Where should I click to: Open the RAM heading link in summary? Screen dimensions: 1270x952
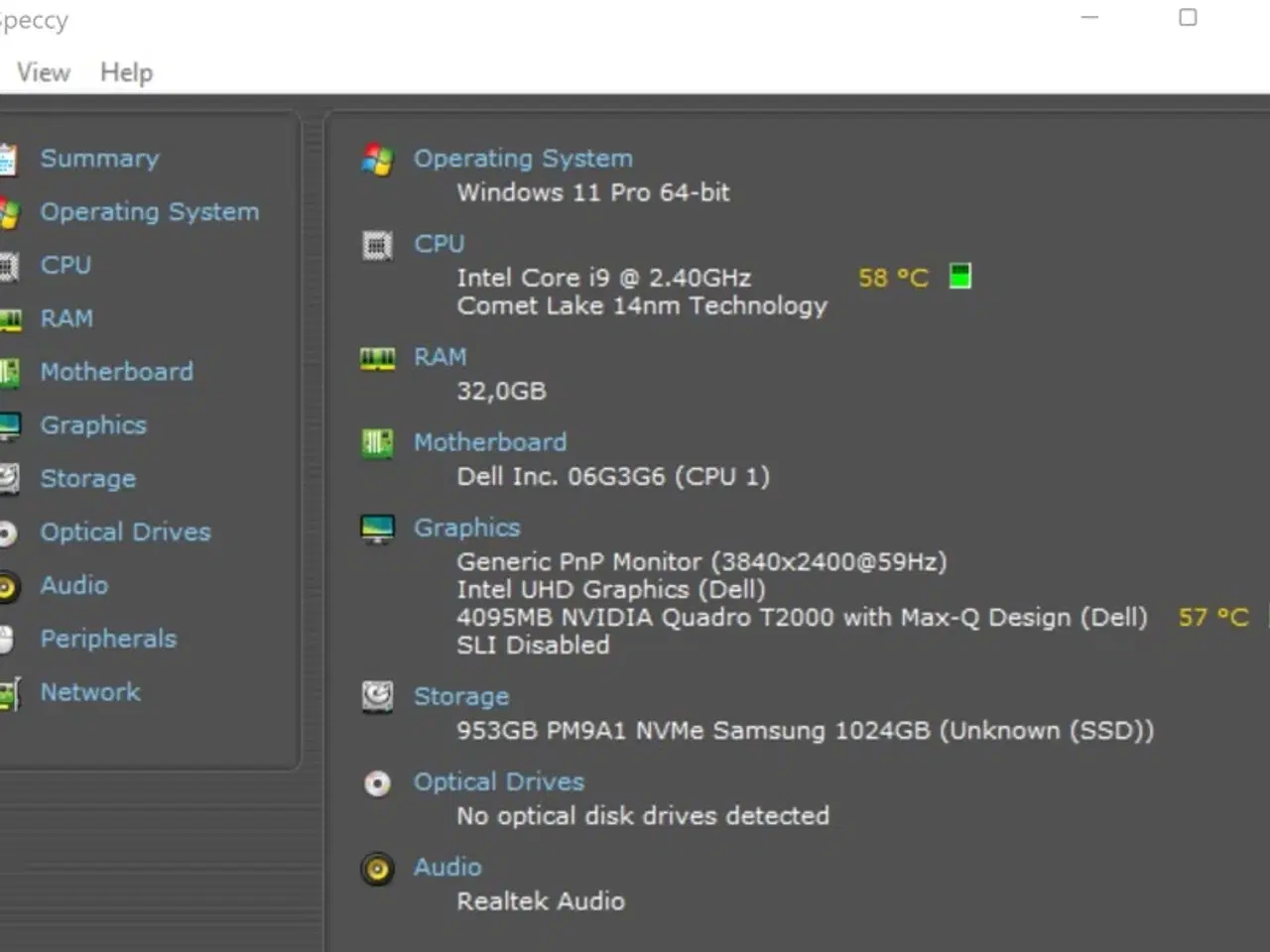coord(440,357)
